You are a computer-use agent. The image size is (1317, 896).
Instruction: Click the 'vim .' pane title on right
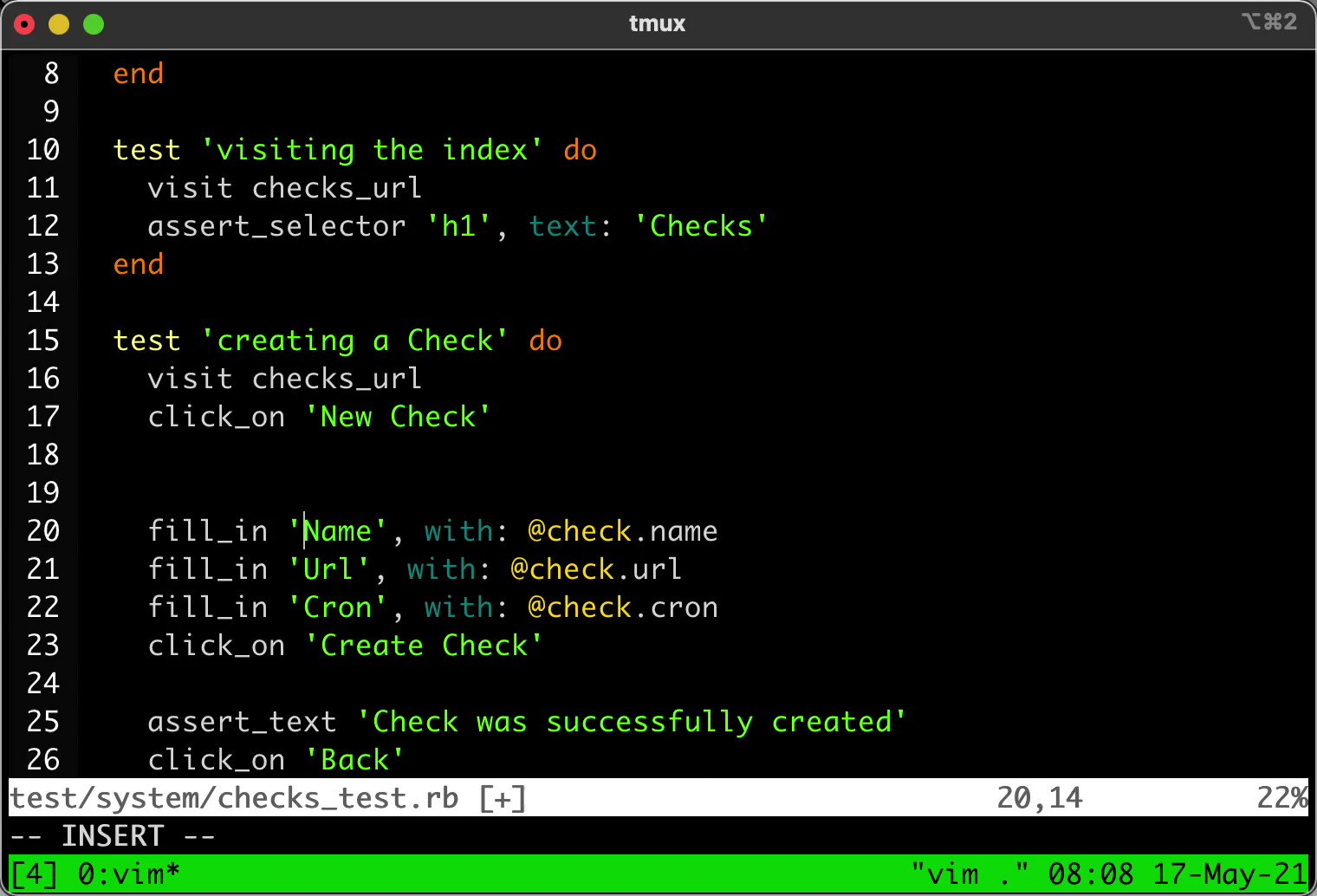[x=970, y=873]
